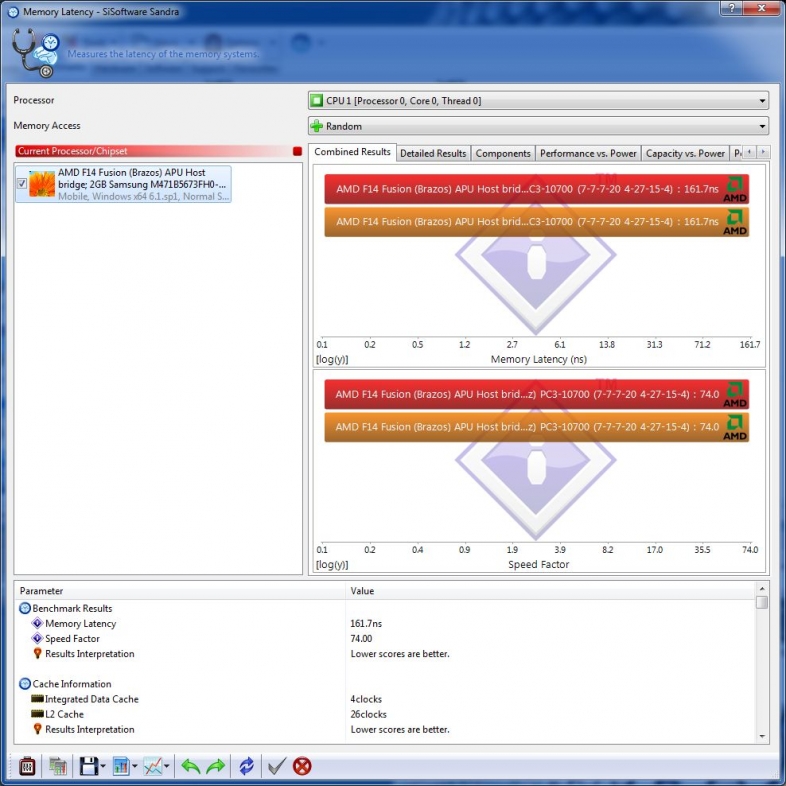
Task: Click the results list scrollbar thumb
Action: click(762, 602)
